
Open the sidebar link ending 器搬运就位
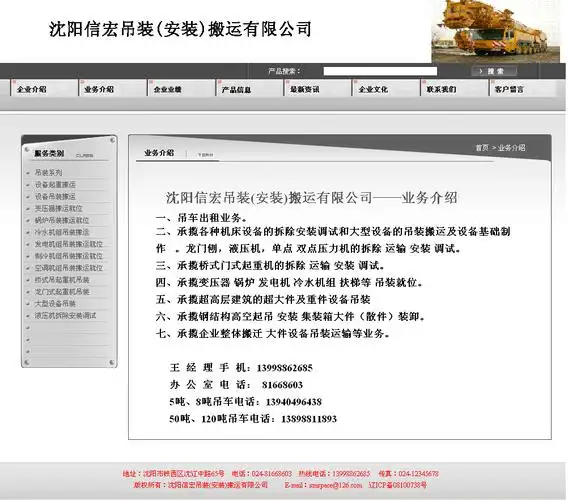59,208
